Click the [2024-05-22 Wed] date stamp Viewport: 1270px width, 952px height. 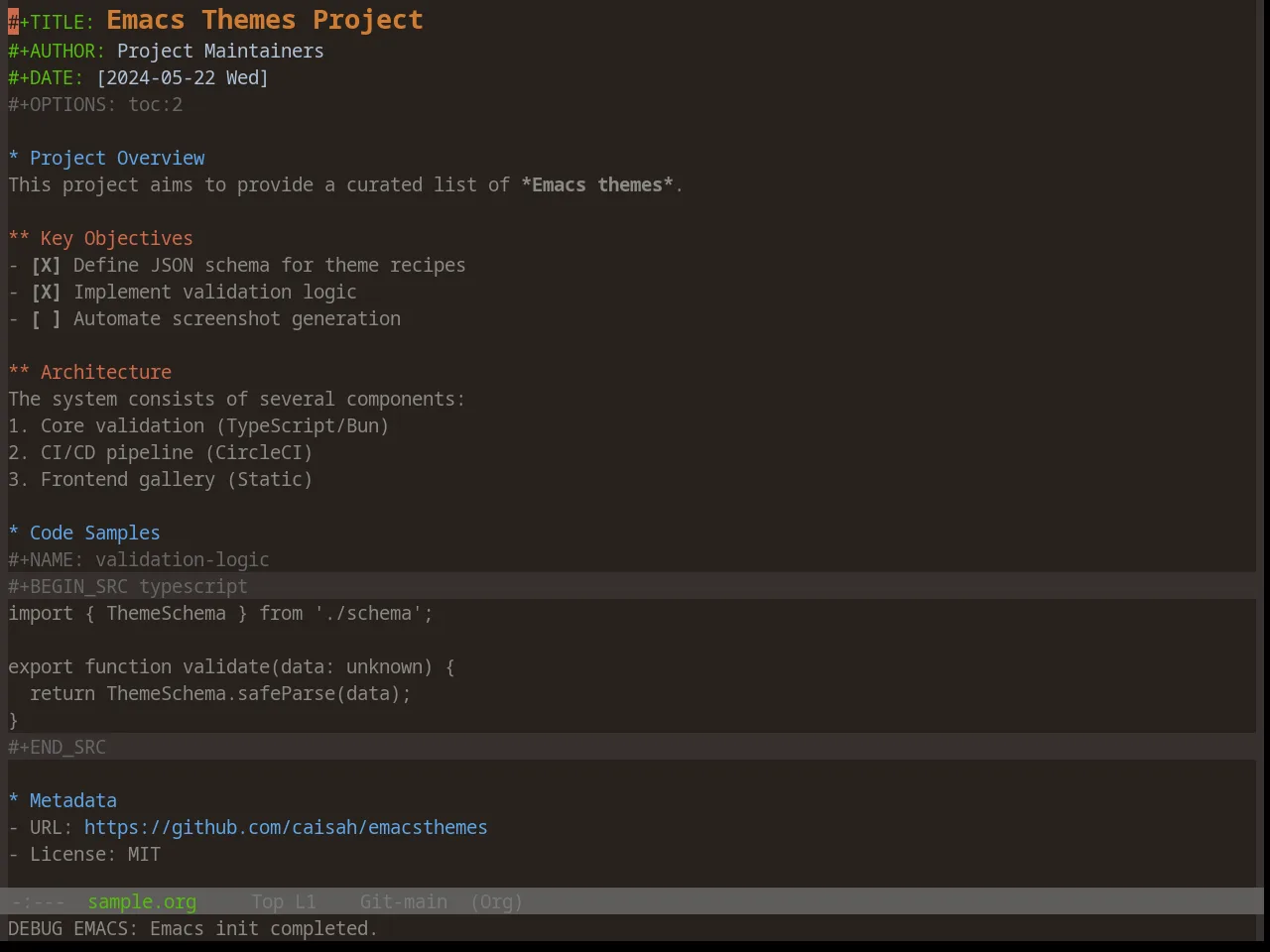[x=183, y=78]
